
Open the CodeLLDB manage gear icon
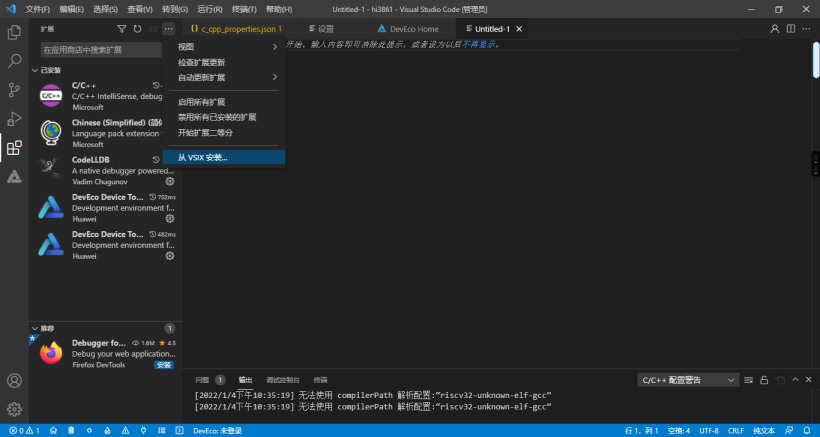170,181
